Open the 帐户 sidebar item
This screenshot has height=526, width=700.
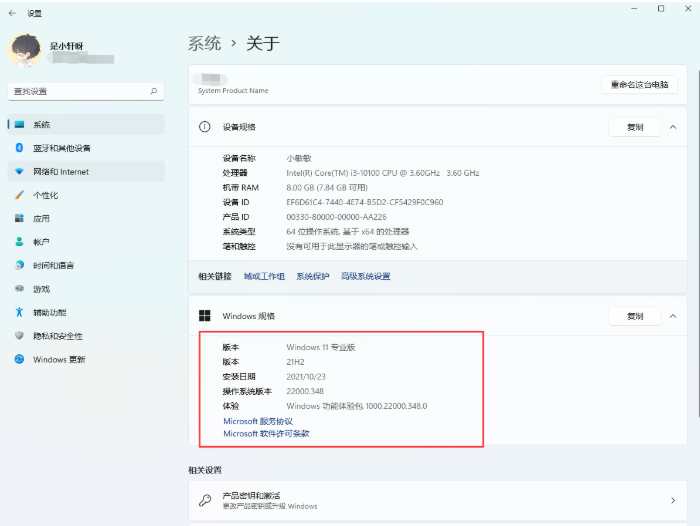click(86, 242)
